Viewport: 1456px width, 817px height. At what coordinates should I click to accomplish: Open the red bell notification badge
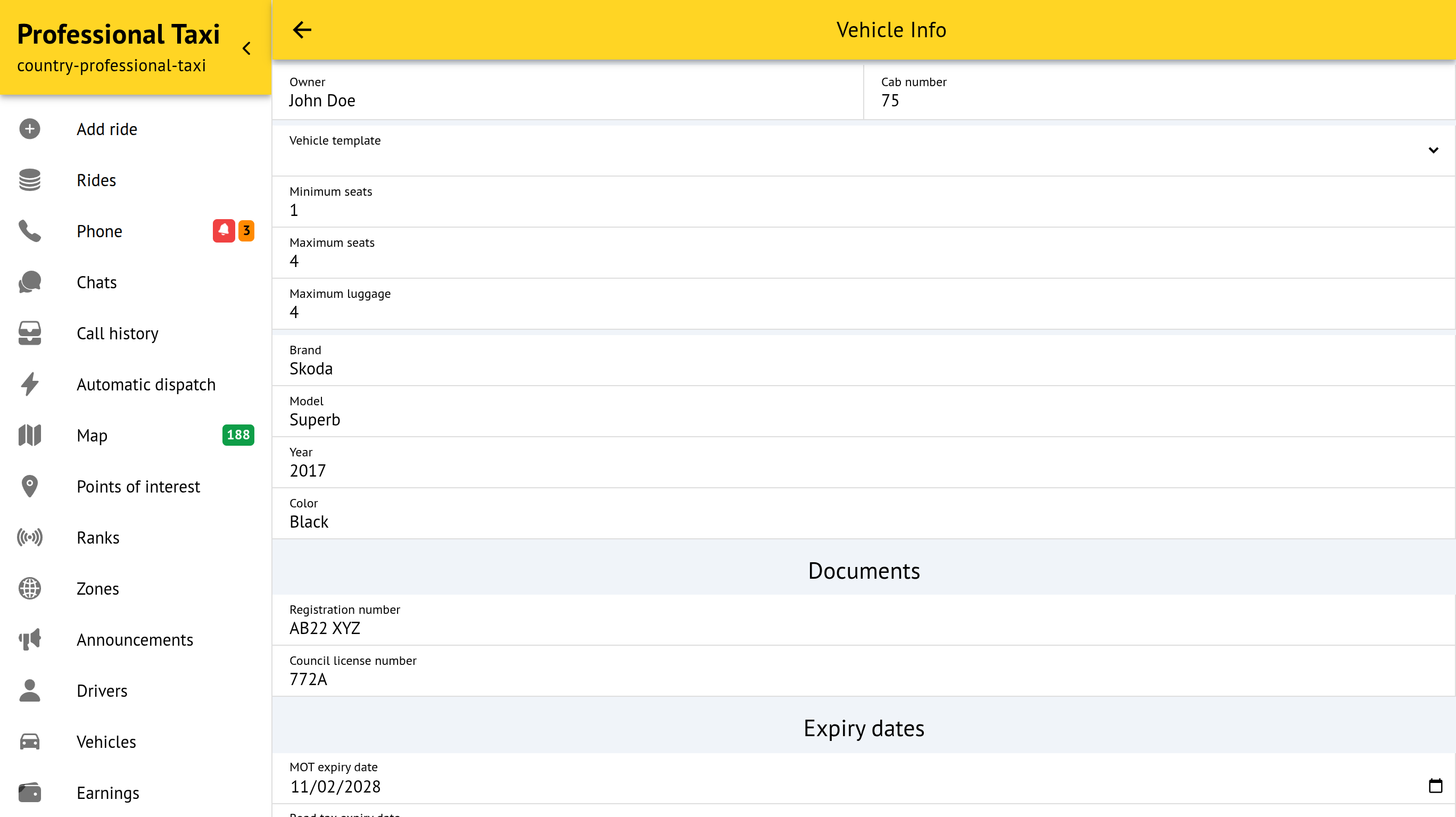tap(224, 230)
